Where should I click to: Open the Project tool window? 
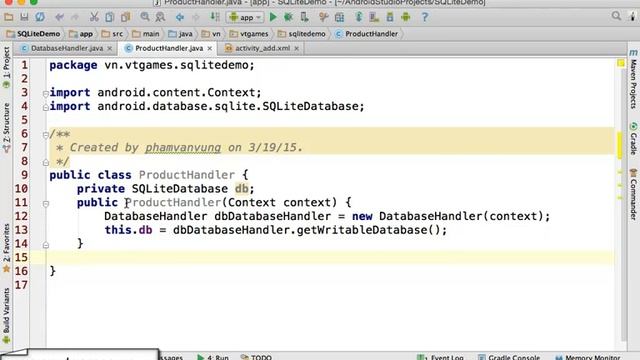point(6,68)
